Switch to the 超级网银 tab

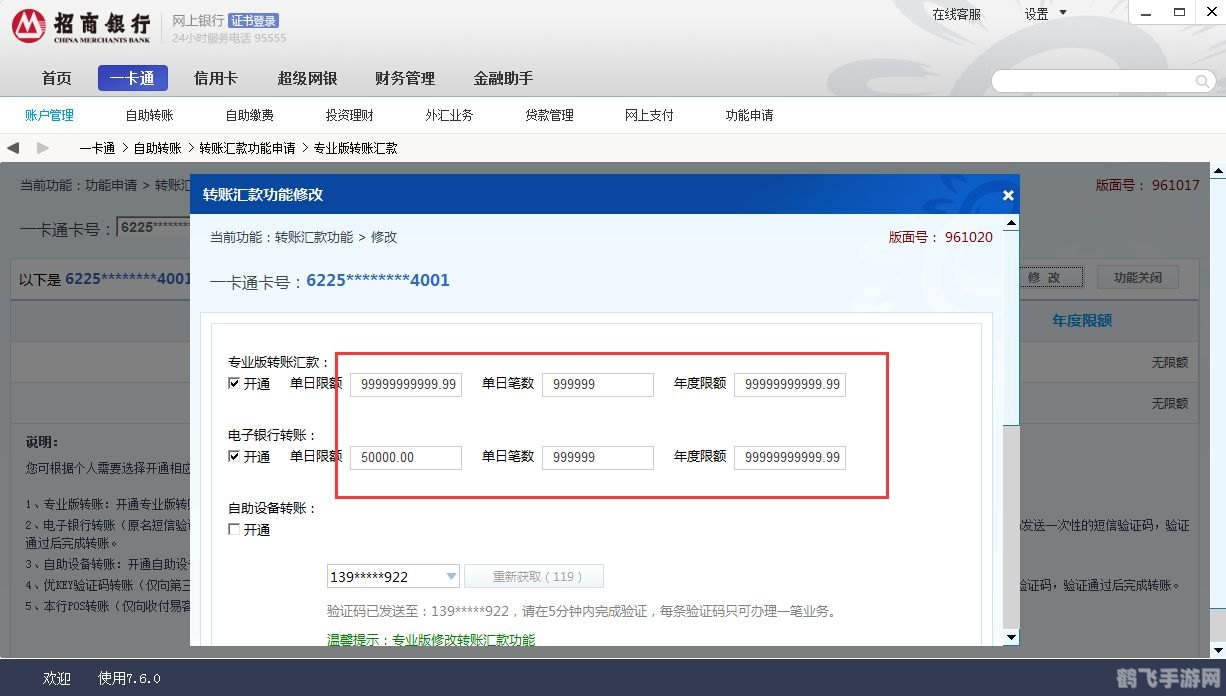[307, 78]
